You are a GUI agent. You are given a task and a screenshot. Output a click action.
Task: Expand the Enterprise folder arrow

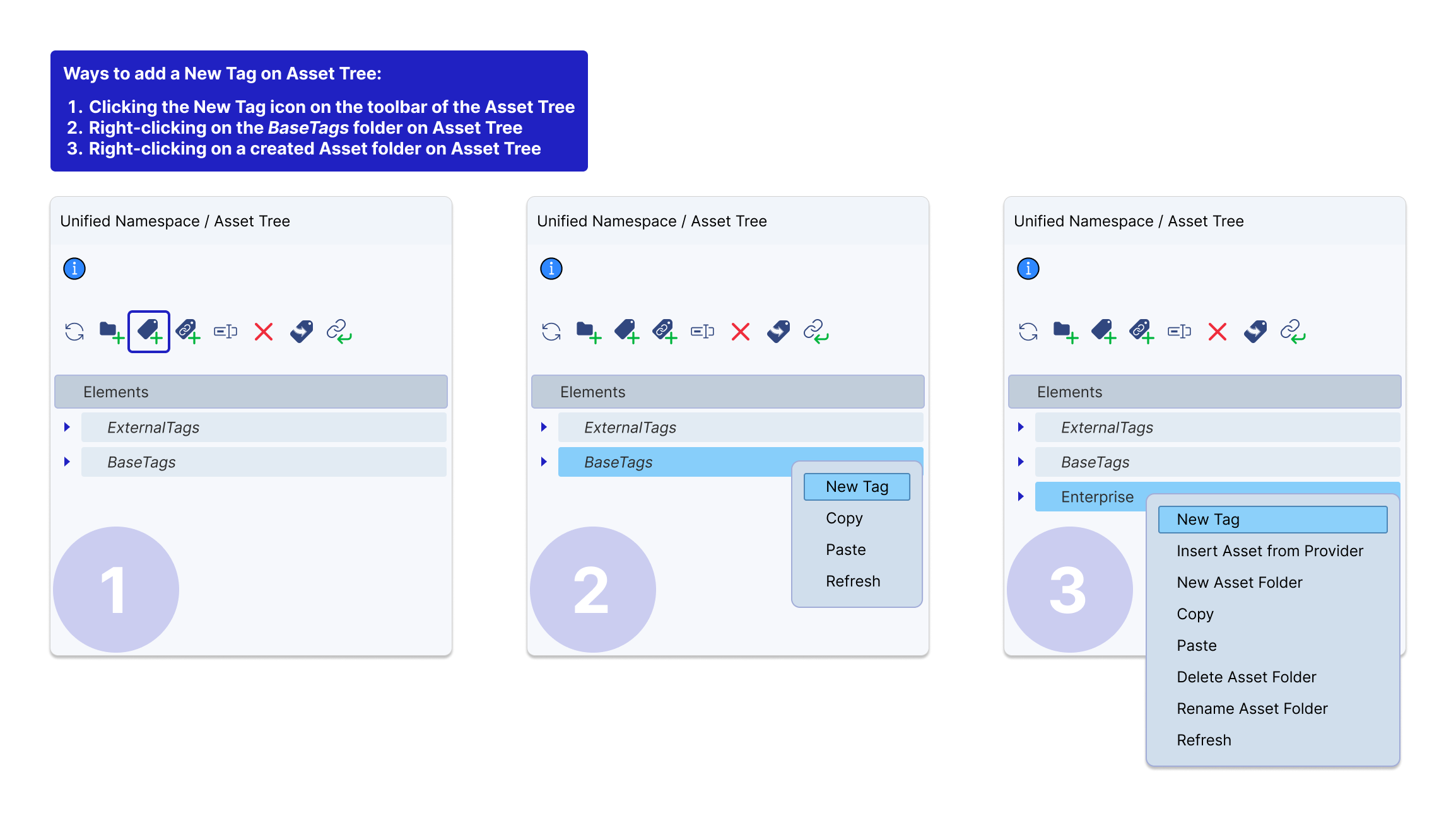coord(1021,496)
